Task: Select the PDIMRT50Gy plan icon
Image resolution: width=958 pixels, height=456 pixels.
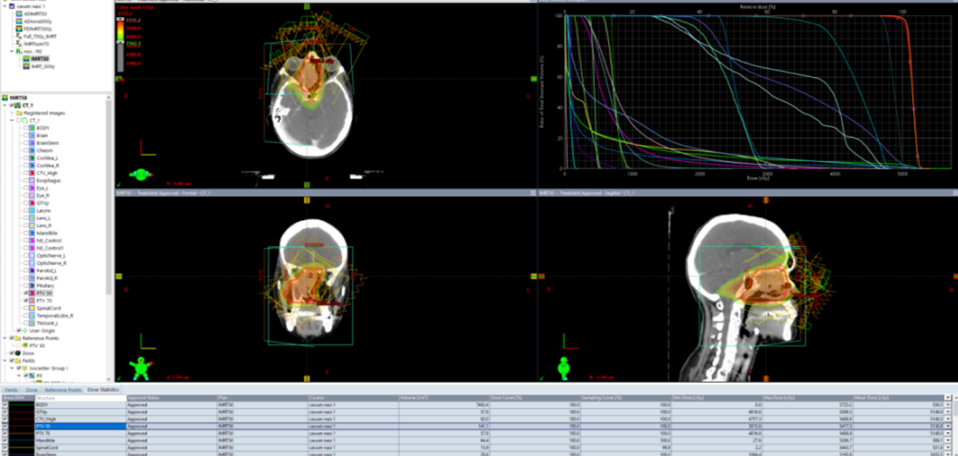Action: coord(20,29)
